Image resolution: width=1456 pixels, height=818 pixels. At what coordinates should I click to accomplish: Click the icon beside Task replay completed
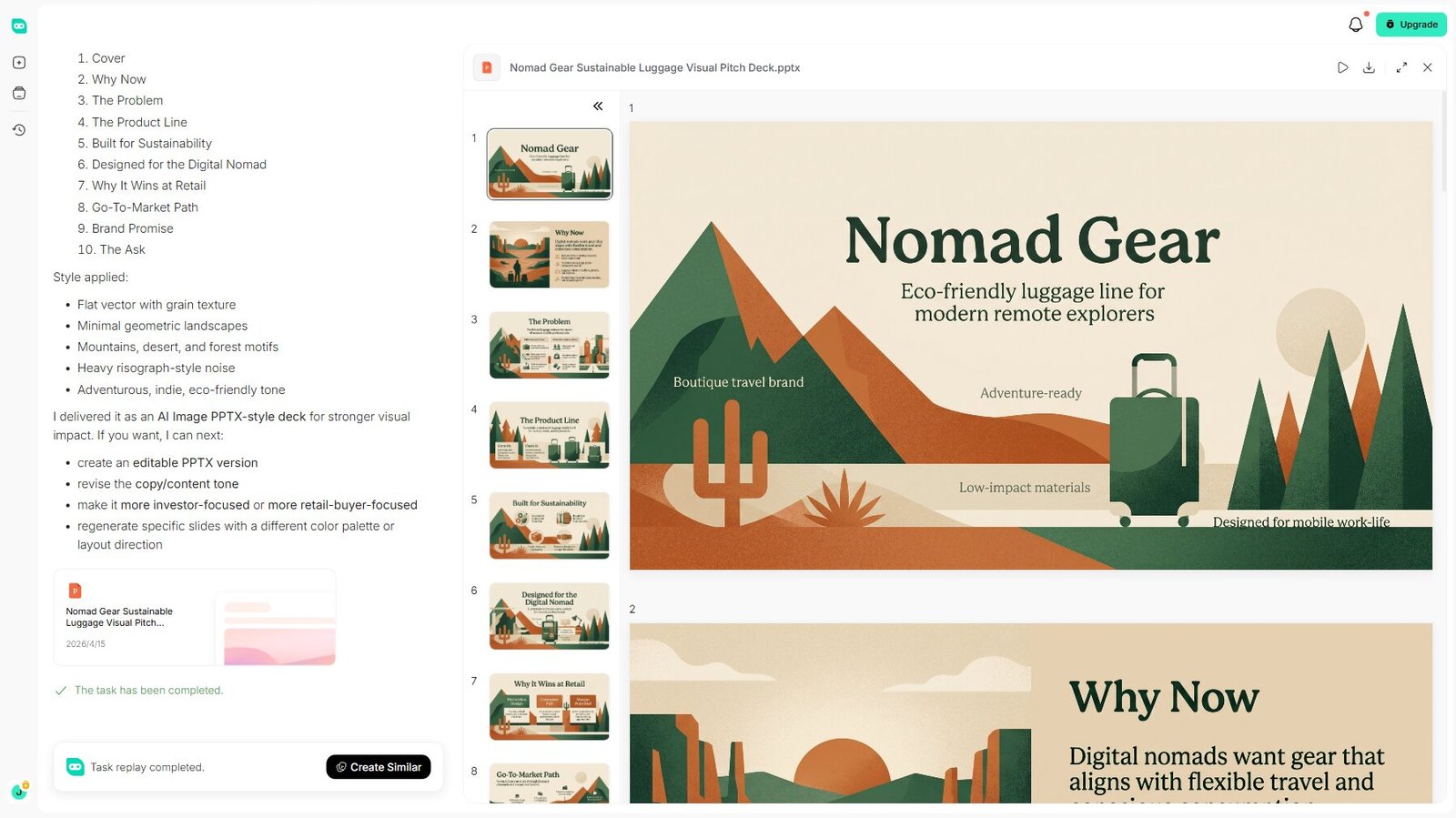76,767
